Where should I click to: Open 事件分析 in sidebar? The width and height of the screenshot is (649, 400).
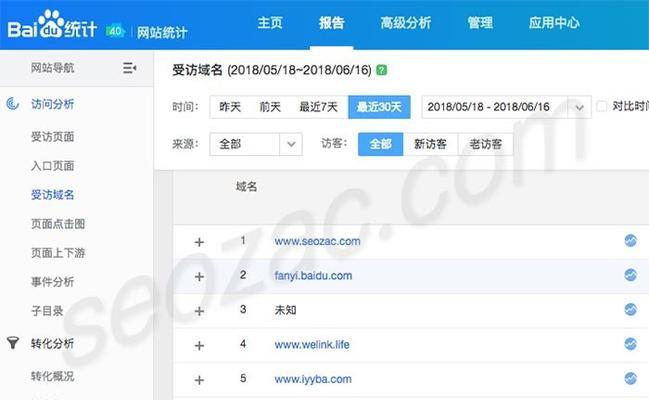[53, 282]
